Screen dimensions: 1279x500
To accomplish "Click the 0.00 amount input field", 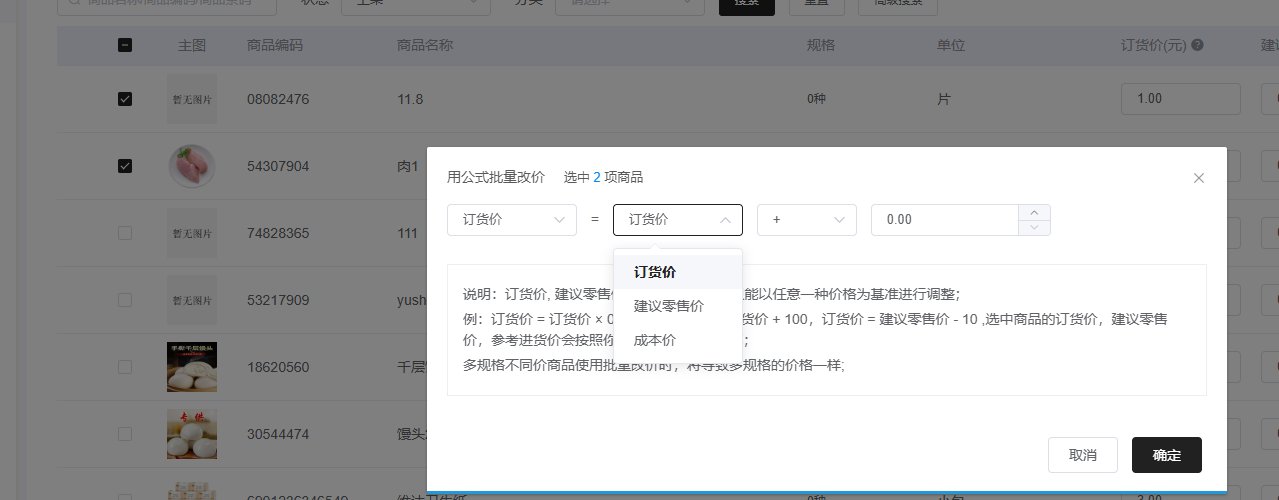I will click(943, 220).
